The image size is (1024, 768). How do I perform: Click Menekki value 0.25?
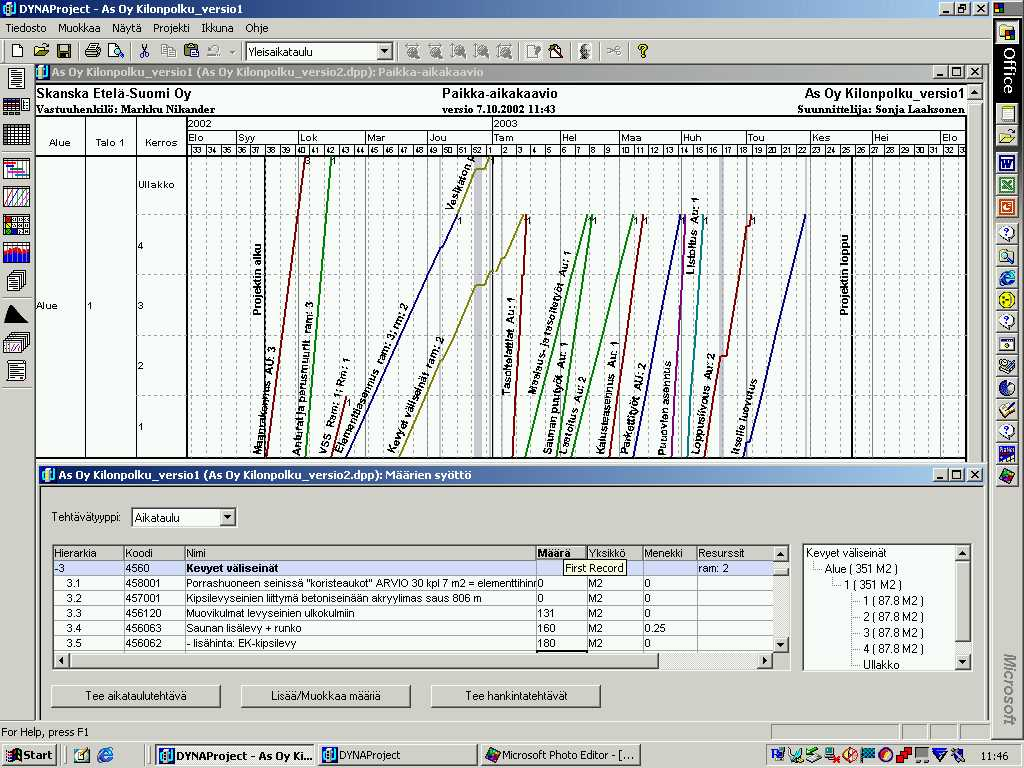point(669,628)
